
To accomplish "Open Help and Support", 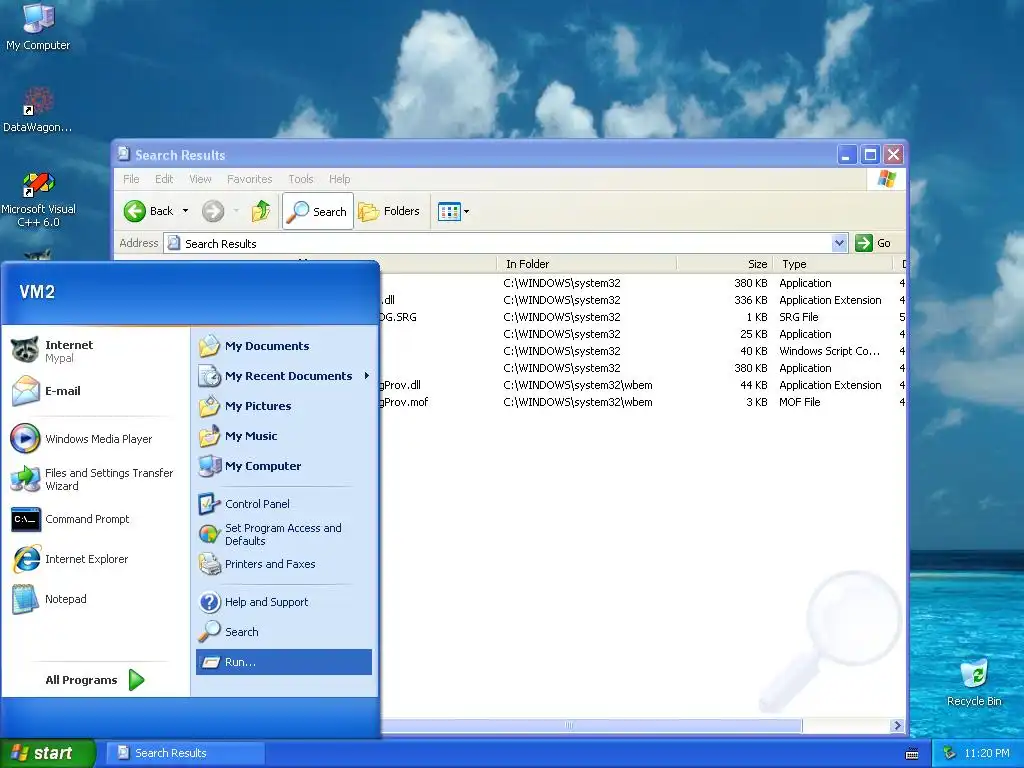I will click(x=283, y=602).
